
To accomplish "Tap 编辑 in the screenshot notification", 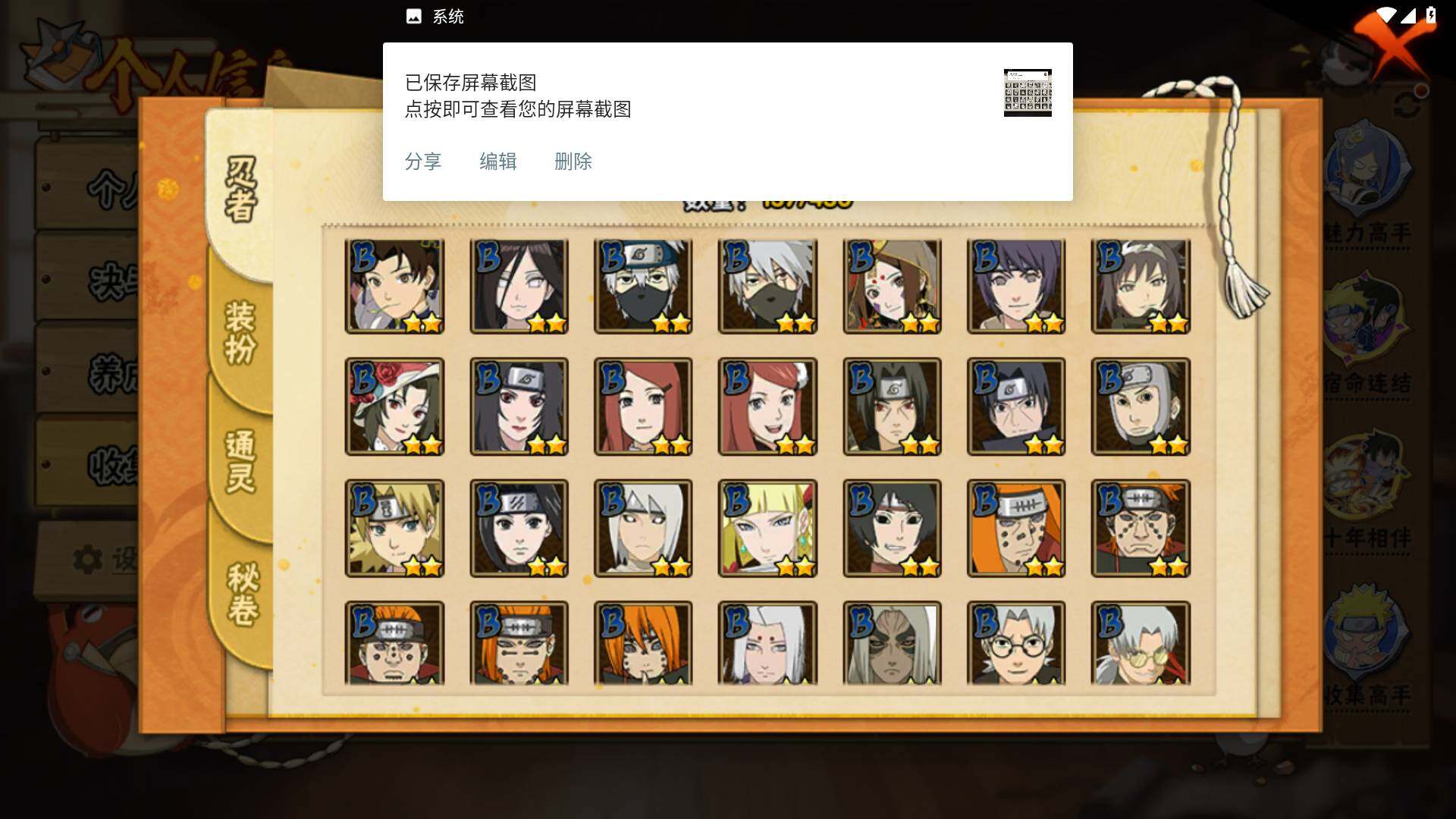I will click(x=498, y=162).
